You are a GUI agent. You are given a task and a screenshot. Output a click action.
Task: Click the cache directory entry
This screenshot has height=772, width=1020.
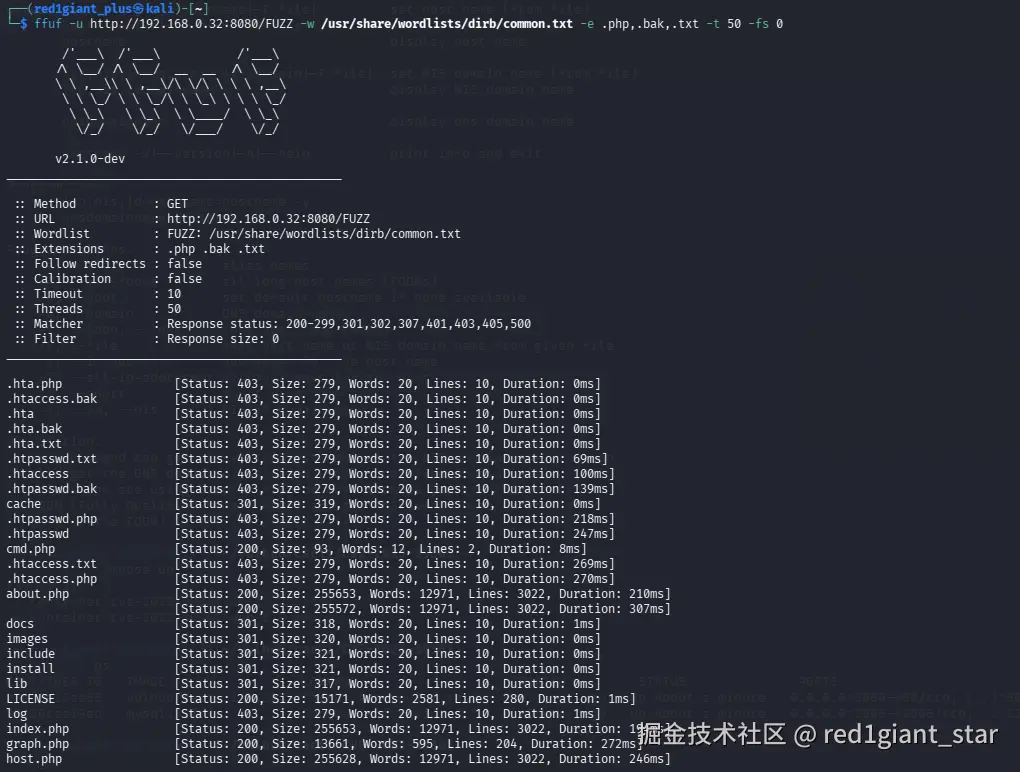(23, 503)
